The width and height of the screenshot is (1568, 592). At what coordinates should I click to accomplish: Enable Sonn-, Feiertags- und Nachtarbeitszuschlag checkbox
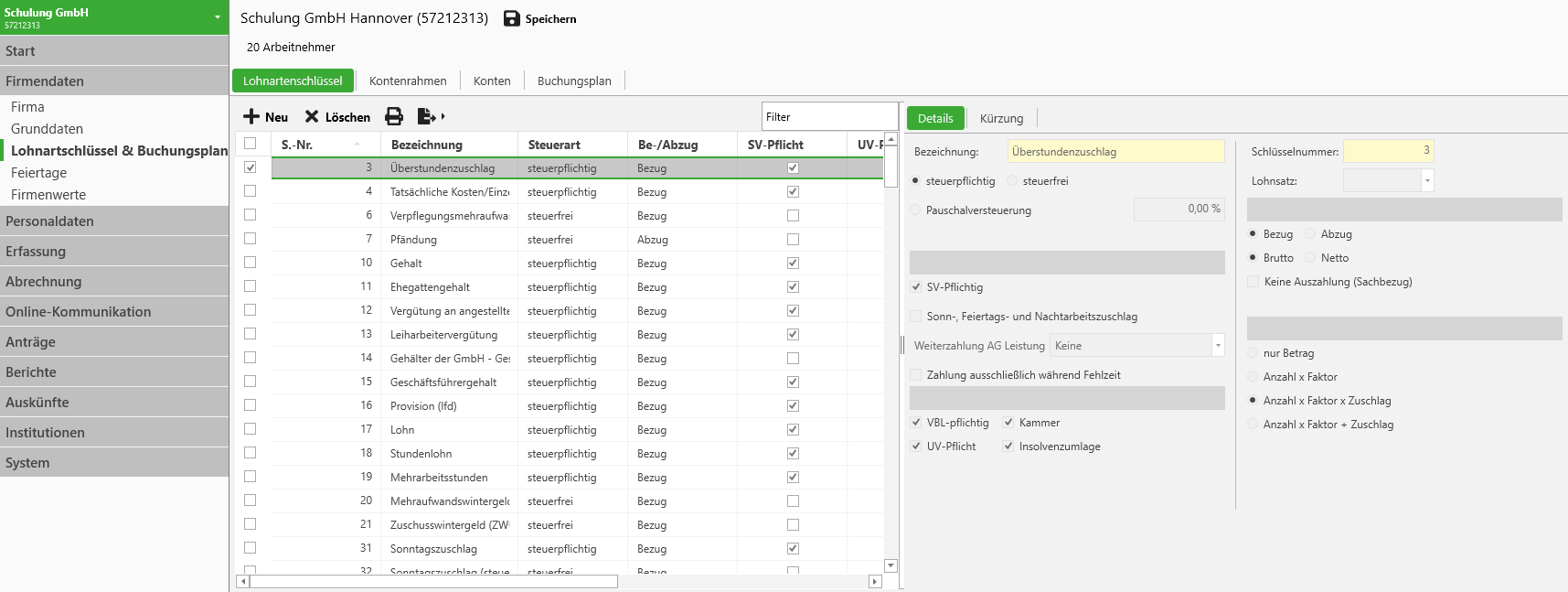tap(916, 317)
